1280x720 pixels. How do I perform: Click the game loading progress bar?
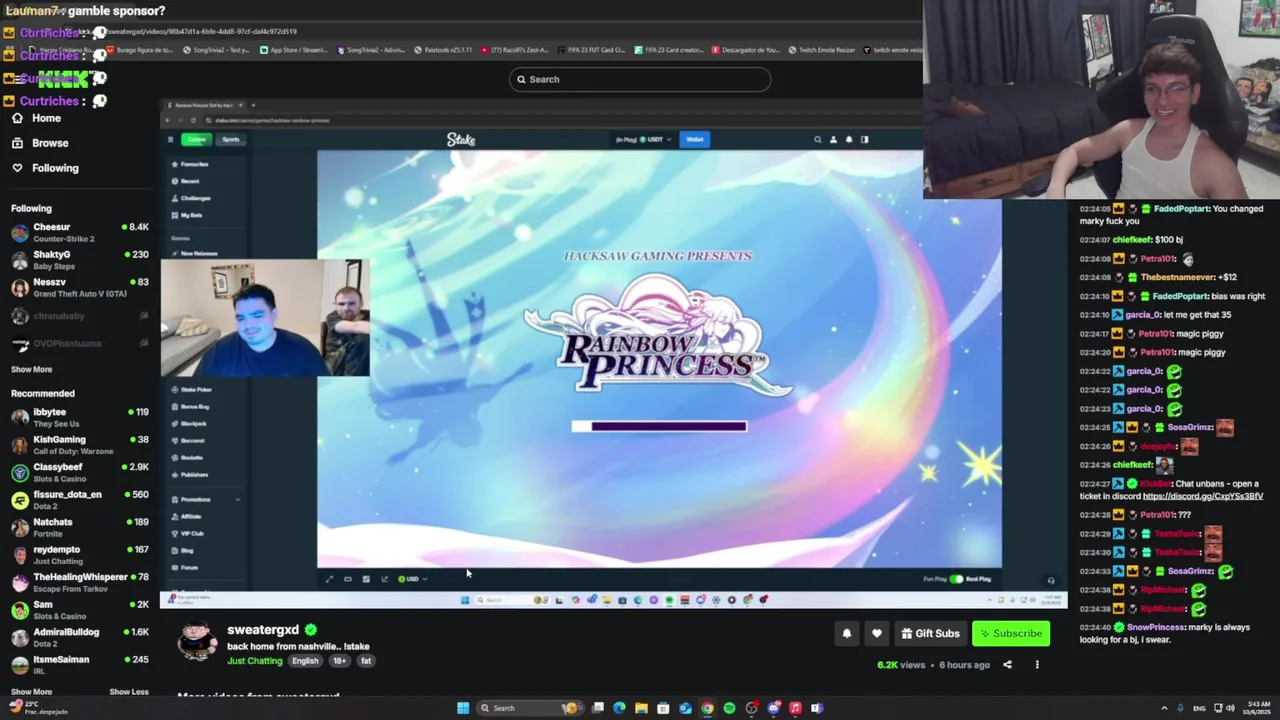[659, 426]
